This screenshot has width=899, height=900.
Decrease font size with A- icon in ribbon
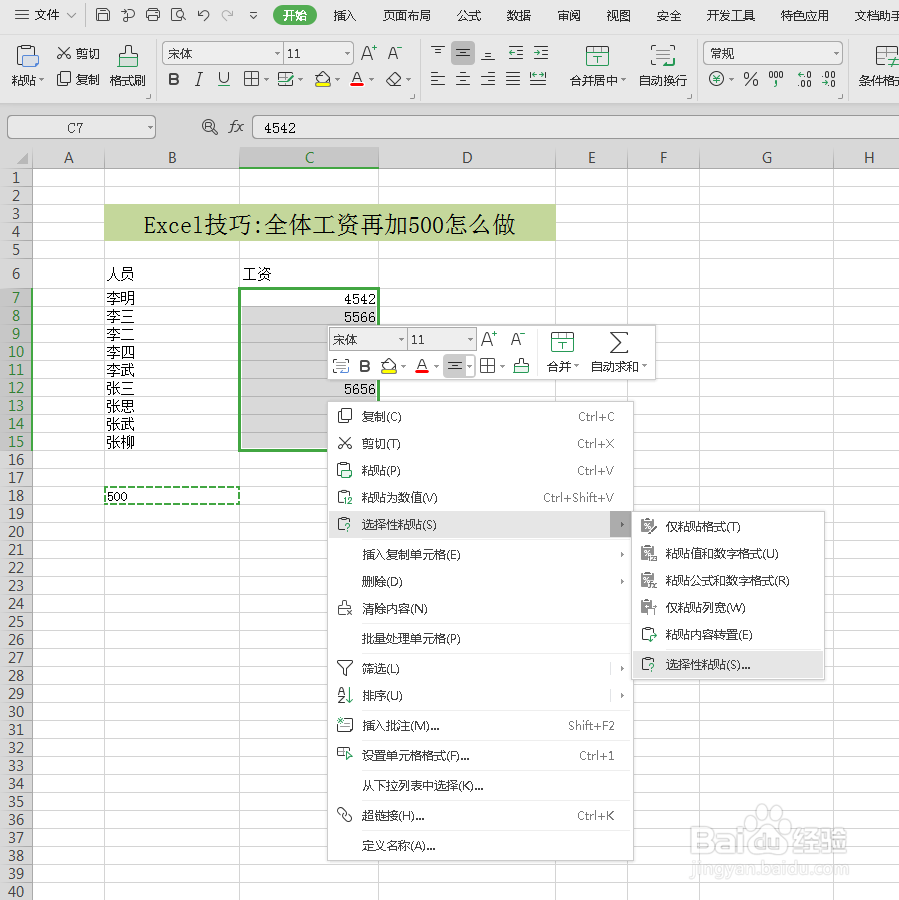394,53
